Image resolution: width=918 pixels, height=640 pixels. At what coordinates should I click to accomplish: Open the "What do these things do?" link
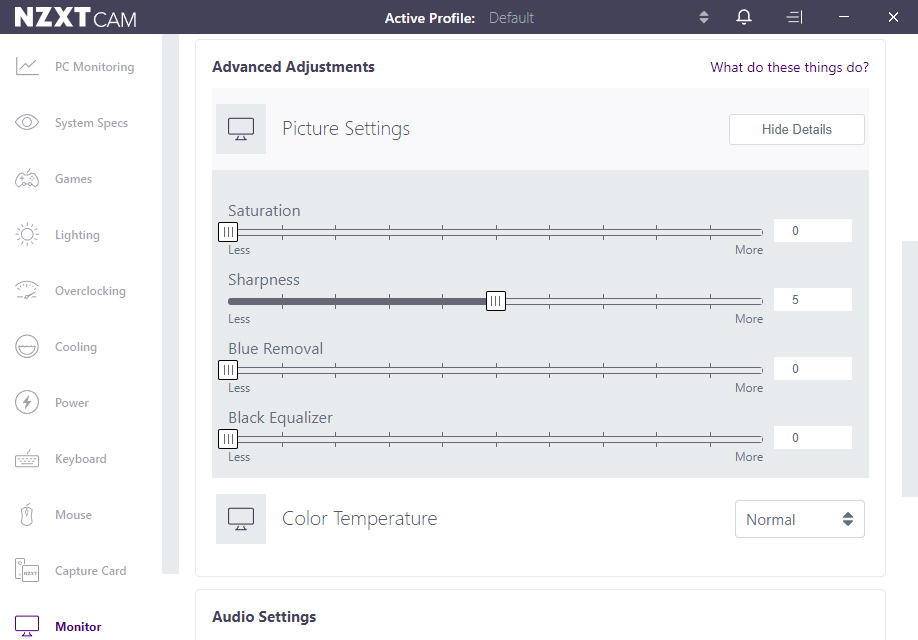[789, 67]
